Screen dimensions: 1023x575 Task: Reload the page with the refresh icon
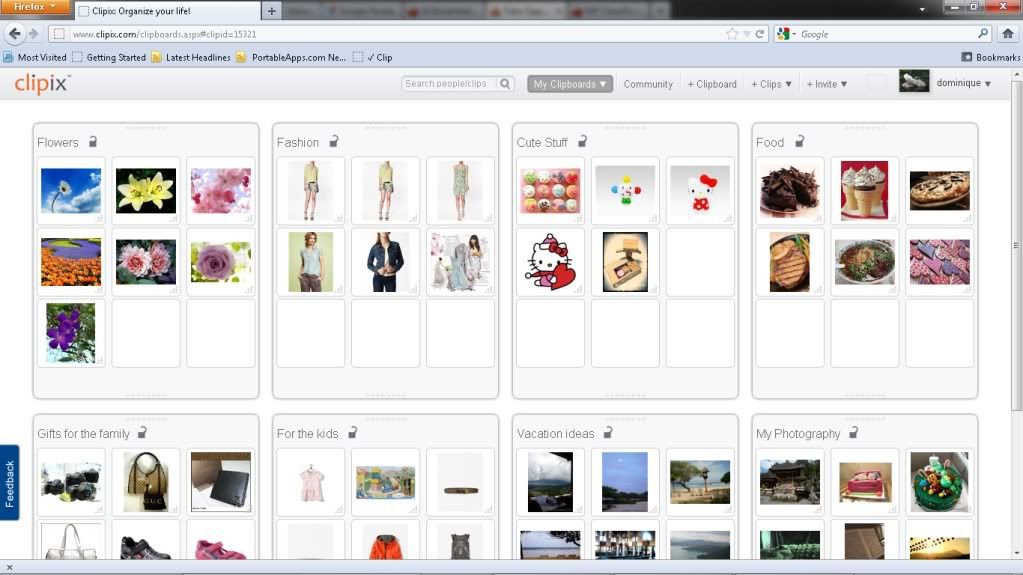(760, 34)
